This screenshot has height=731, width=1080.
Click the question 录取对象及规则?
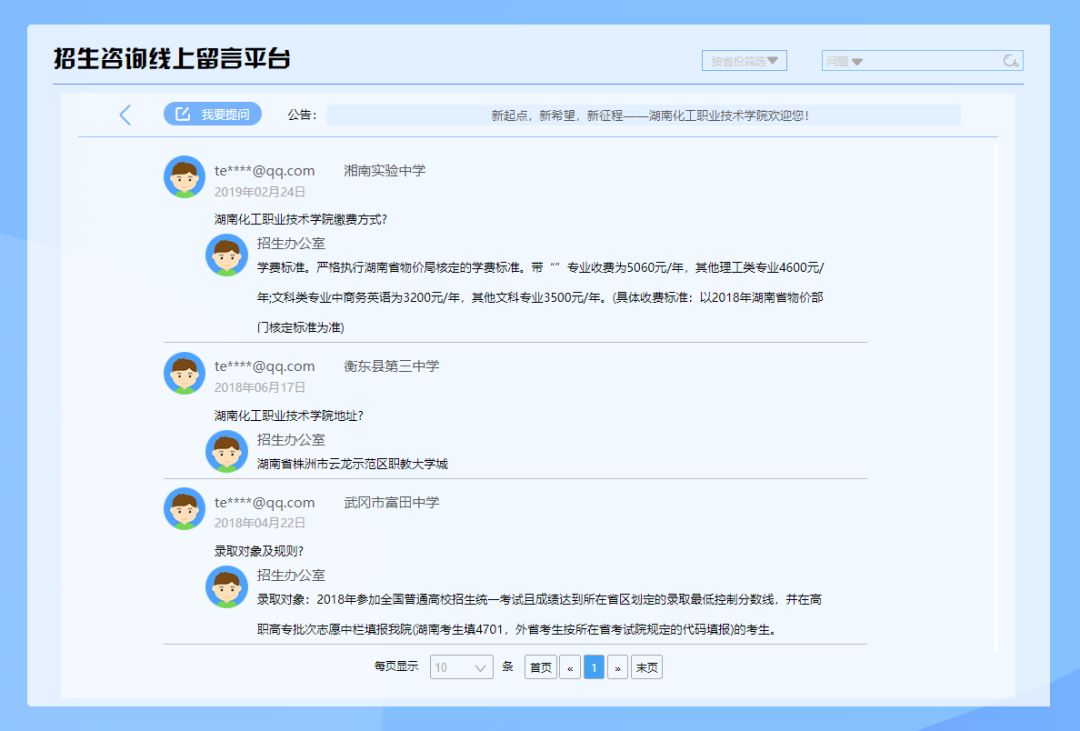(259, 551)
